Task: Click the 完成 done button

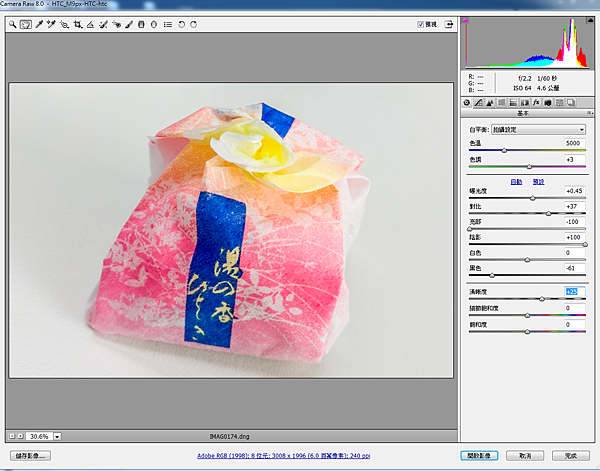Action: (571, 456)
